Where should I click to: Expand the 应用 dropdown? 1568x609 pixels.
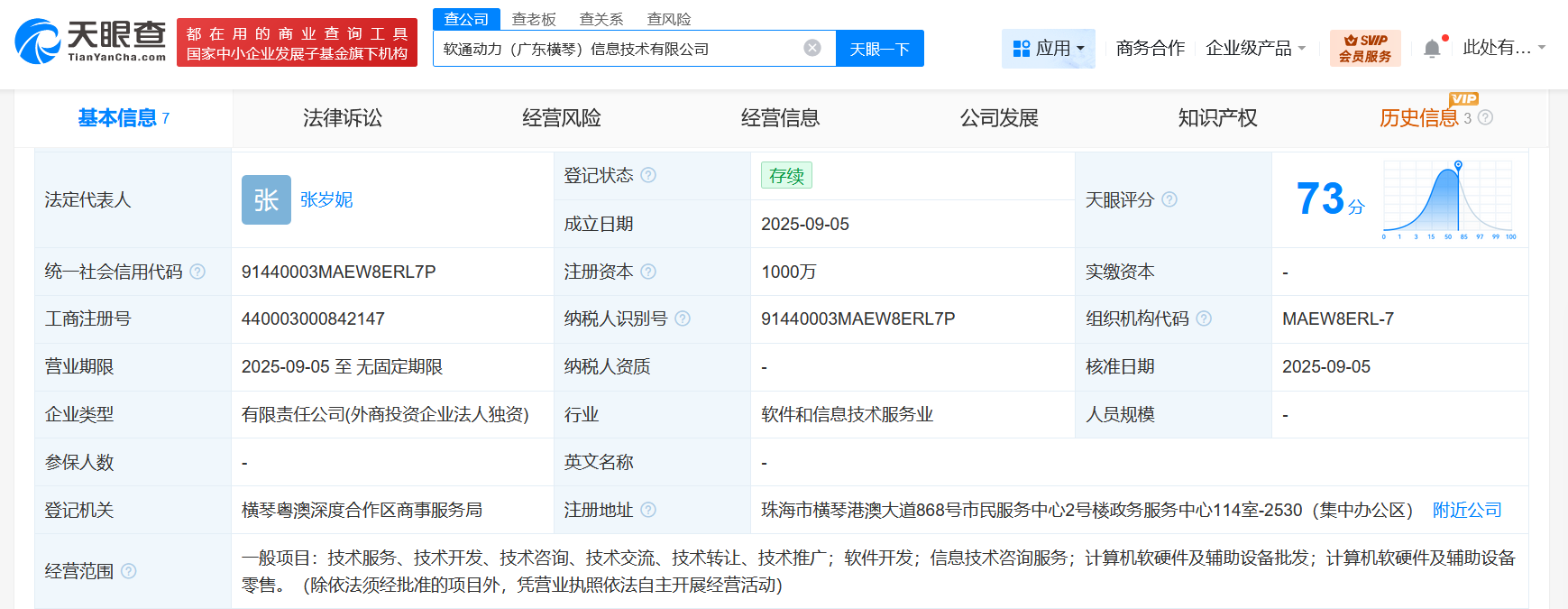[x=1049, y=49]
